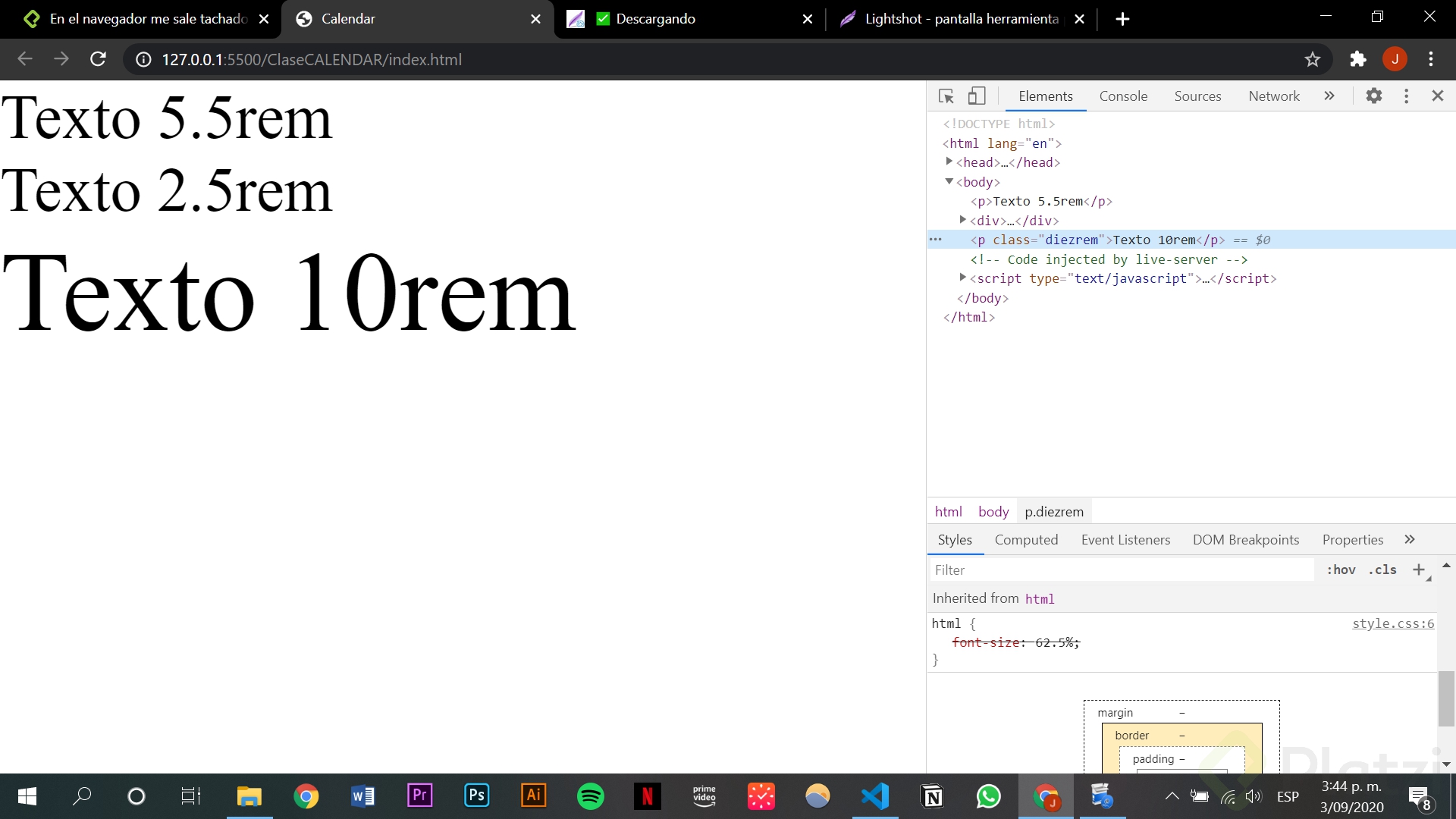Open Netflix from the taskbar

point(647,796)
